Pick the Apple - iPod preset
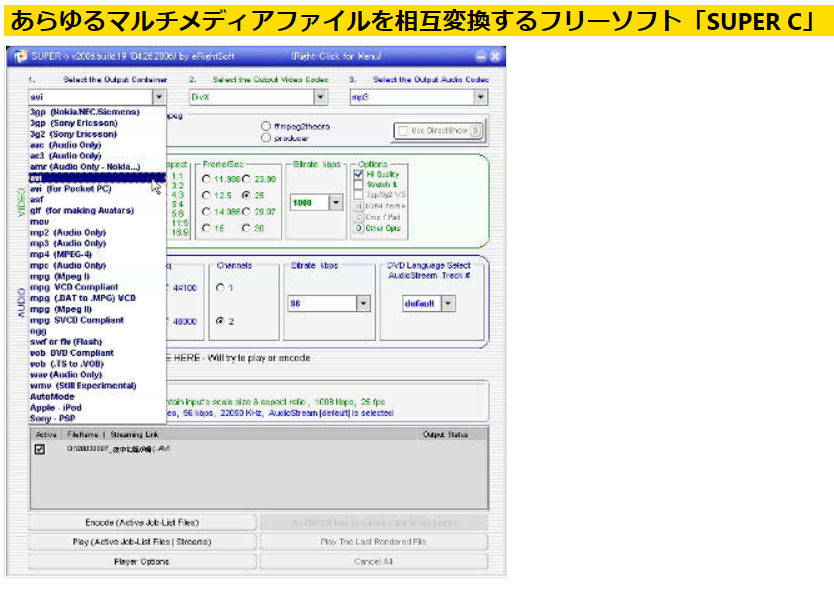 [x=56, y=408]
